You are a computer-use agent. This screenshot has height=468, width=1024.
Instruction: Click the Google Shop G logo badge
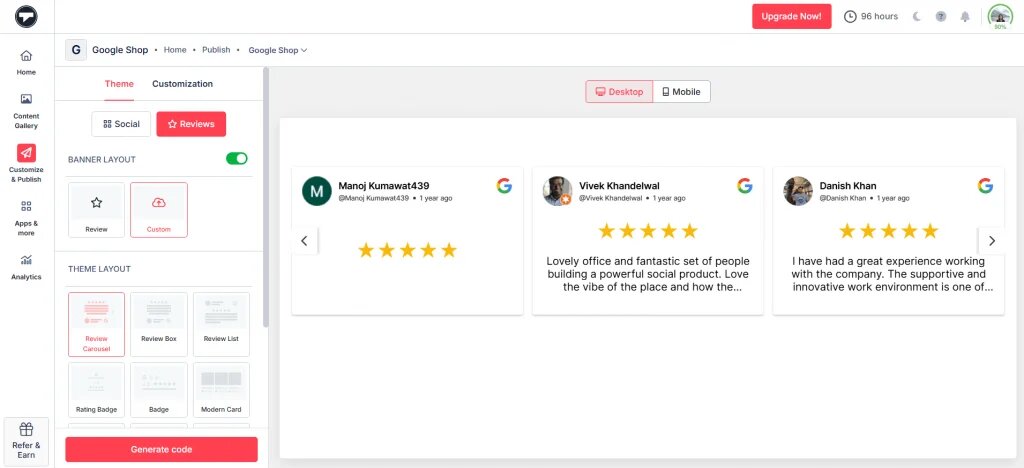[76, 50]
